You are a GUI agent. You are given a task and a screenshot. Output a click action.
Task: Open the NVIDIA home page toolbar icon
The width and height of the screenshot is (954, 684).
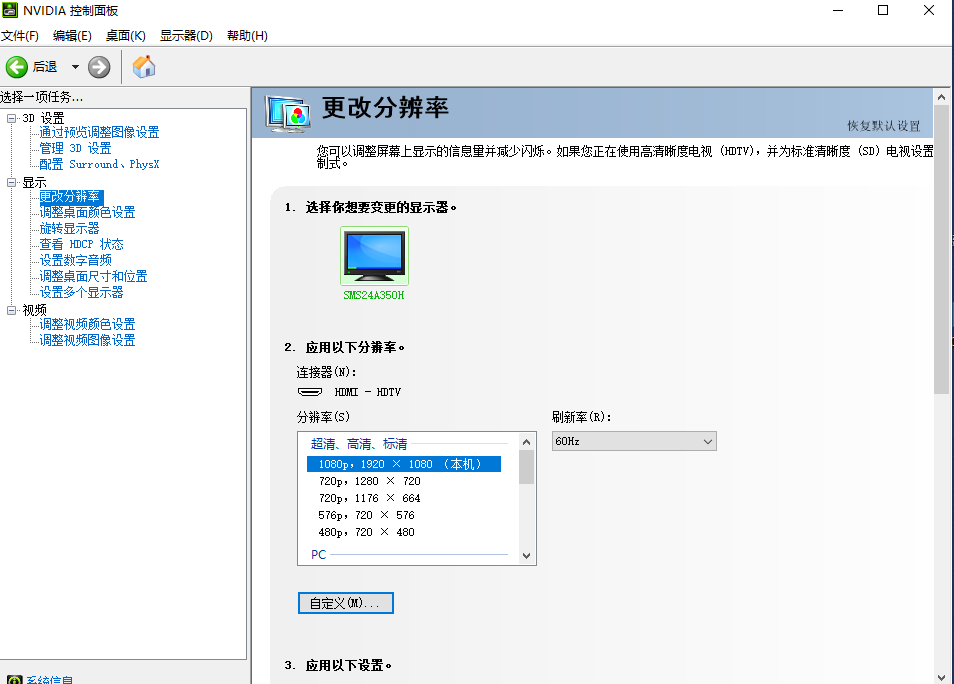[143, 67]
